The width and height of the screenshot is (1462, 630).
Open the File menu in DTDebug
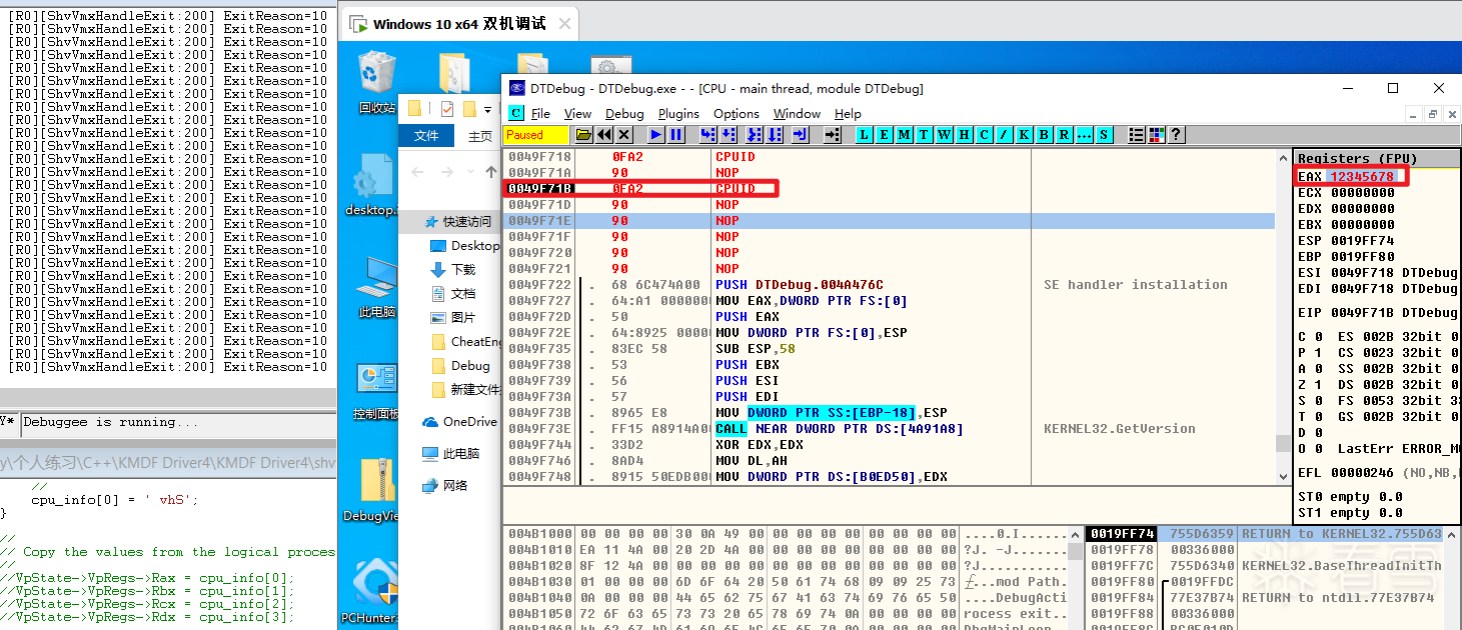[541, 113]
